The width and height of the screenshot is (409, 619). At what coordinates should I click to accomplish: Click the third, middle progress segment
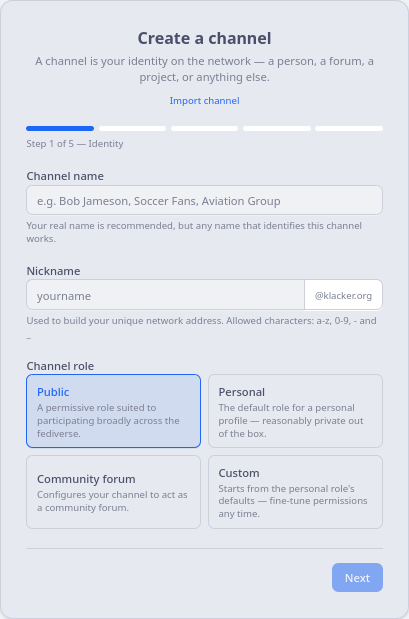[x=204, y=128]
